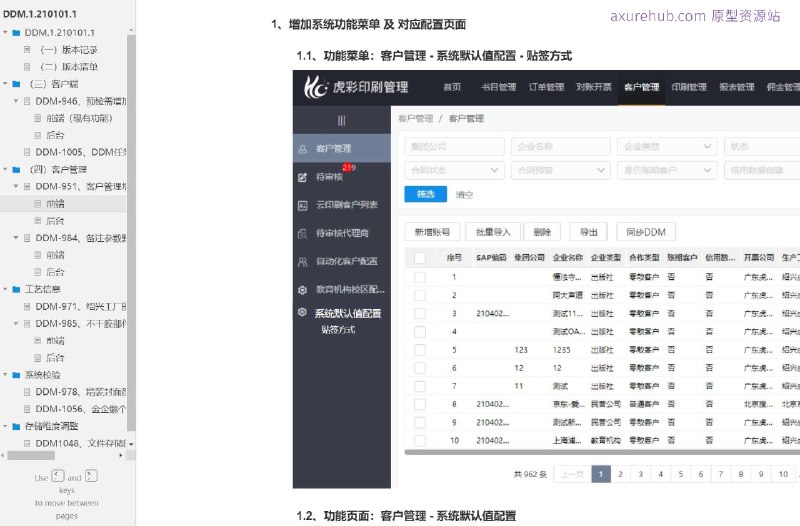The image size is (800, 526).
Task: Collapse the 工艺信息 tree folder
Action: pyautogui.click(x=5, y=289)
